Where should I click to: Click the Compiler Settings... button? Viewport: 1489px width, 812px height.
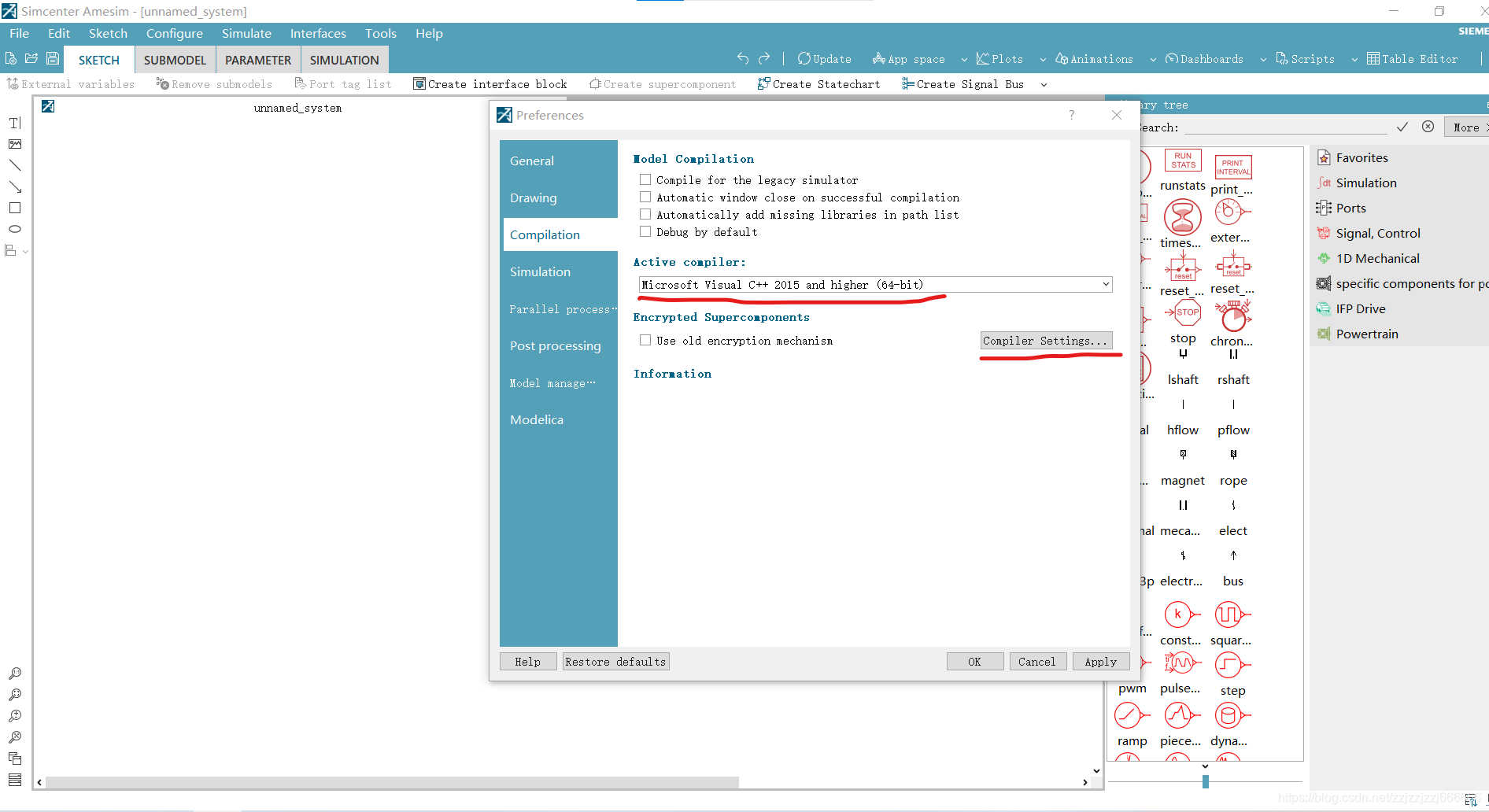pos(1046,341)
